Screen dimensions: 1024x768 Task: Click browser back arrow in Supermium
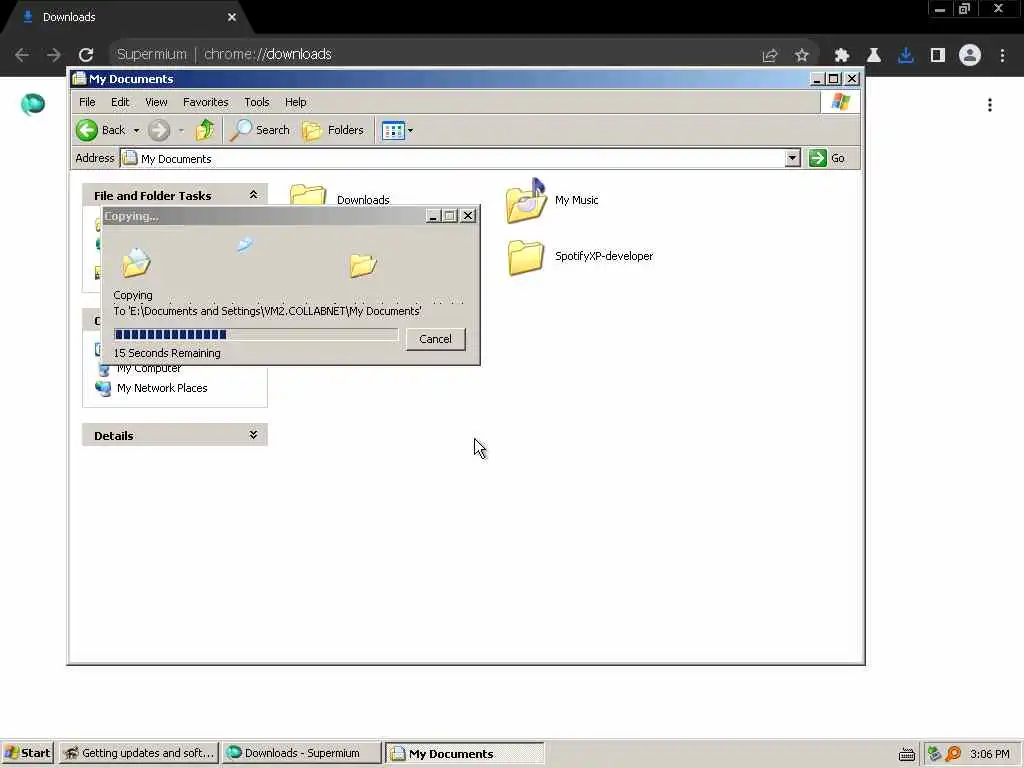[x=22, y=55]
